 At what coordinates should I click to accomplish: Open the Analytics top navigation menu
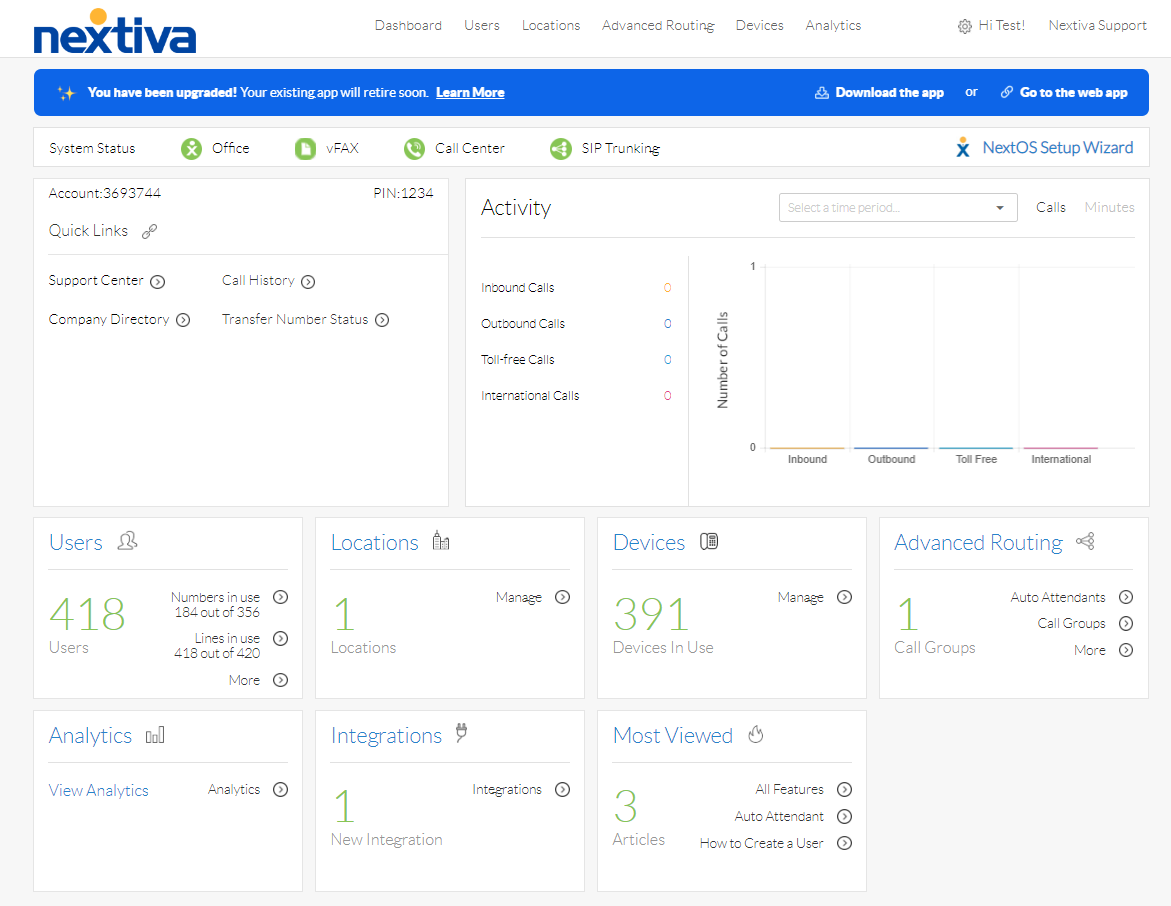coord(833,25)
